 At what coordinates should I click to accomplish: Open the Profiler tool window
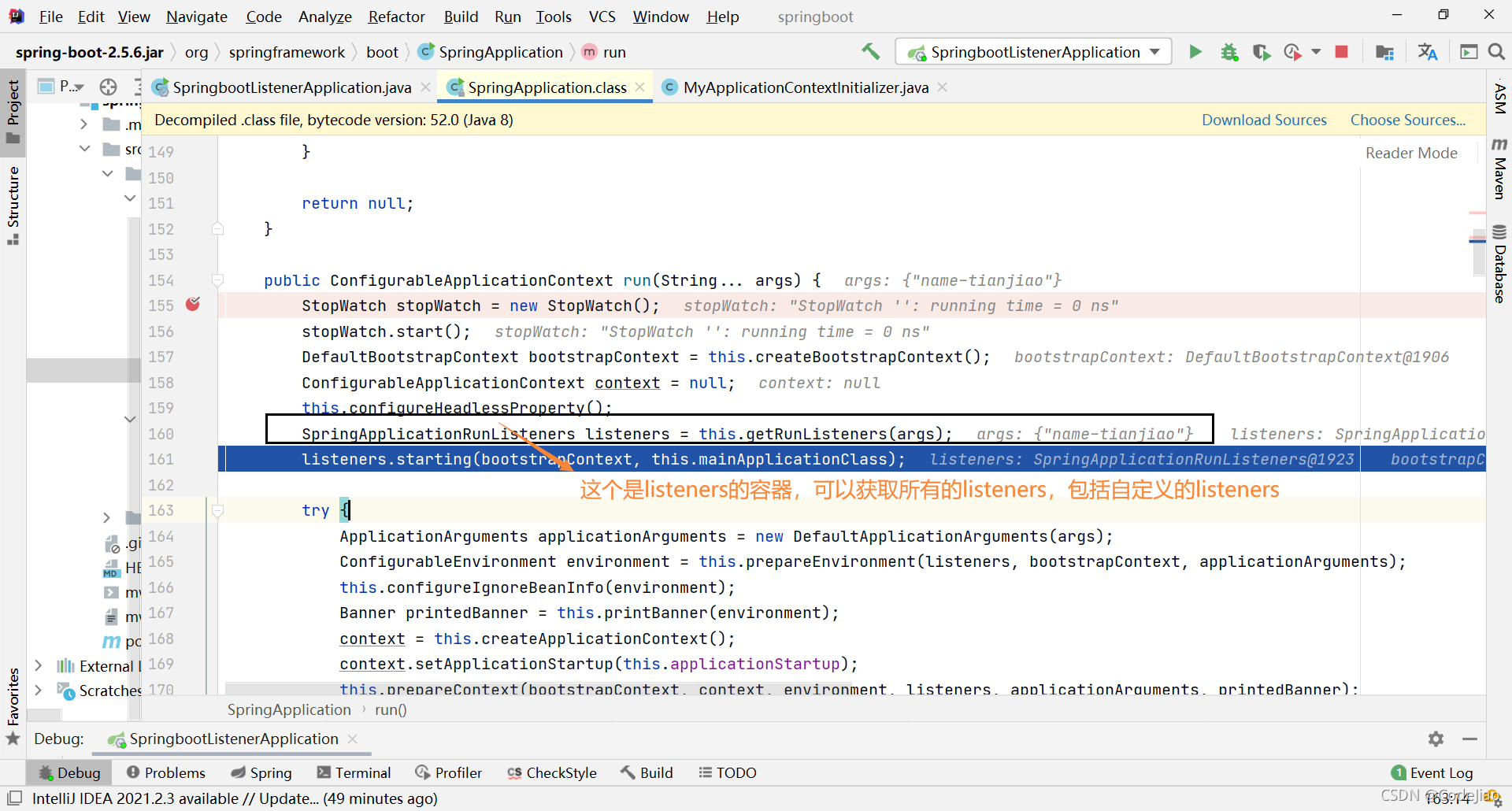pyautogui.click(x=449, y=772)
